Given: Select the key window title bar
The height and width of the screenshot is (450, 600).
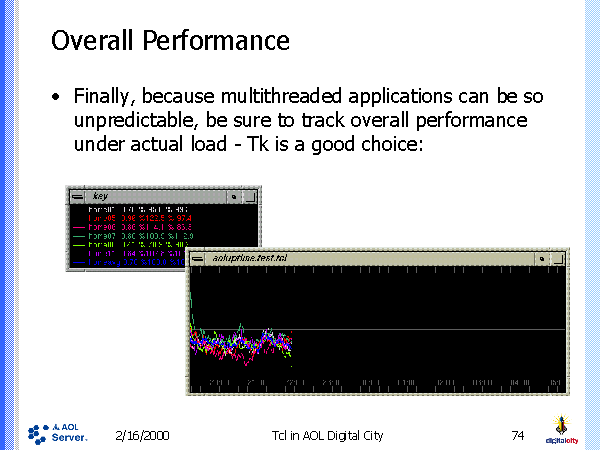Looking at the screenshot, I should (x=156, y=197).
